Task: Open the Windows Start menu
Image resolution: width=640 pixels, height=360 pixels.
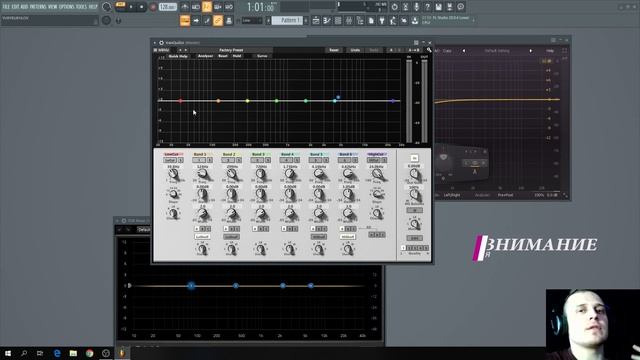Action: pyautogui.click(x=8, y=353)
